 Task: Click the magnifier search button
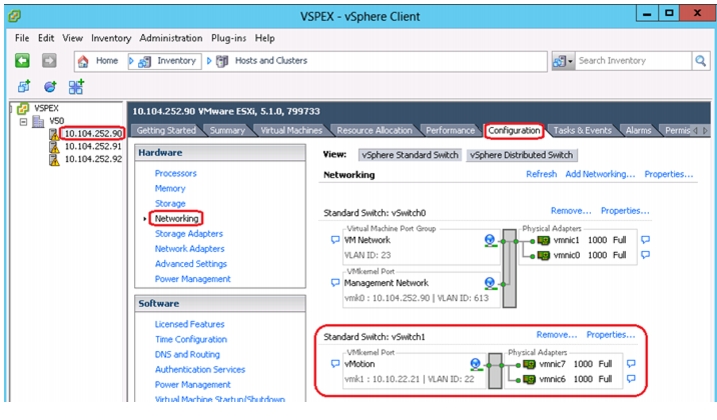pyautogui.click(x=701, y=61)
